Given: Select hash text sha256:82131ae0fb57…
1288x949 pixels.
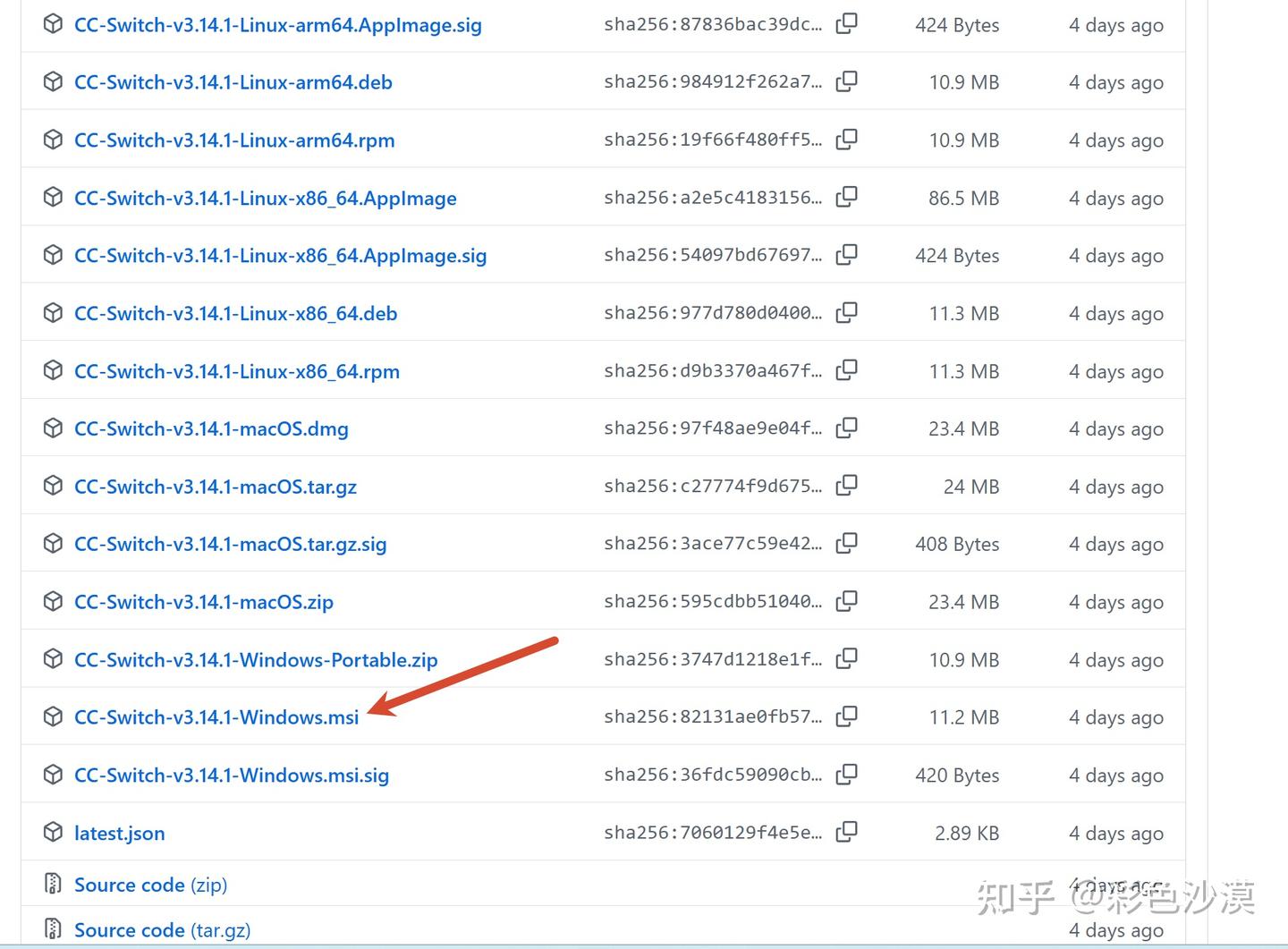Looking at the screenshot, I should [713, 716].
